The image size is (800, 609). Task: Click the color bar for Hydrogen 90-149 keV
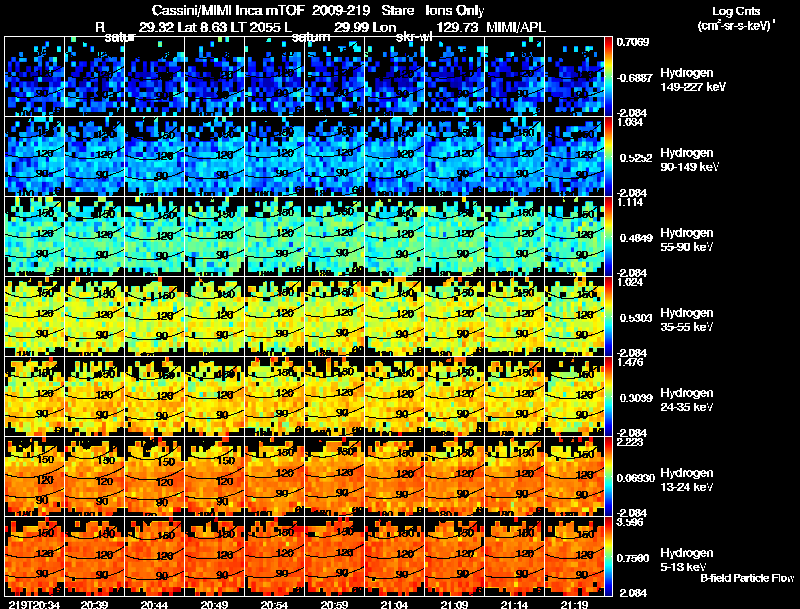point(608,157)
